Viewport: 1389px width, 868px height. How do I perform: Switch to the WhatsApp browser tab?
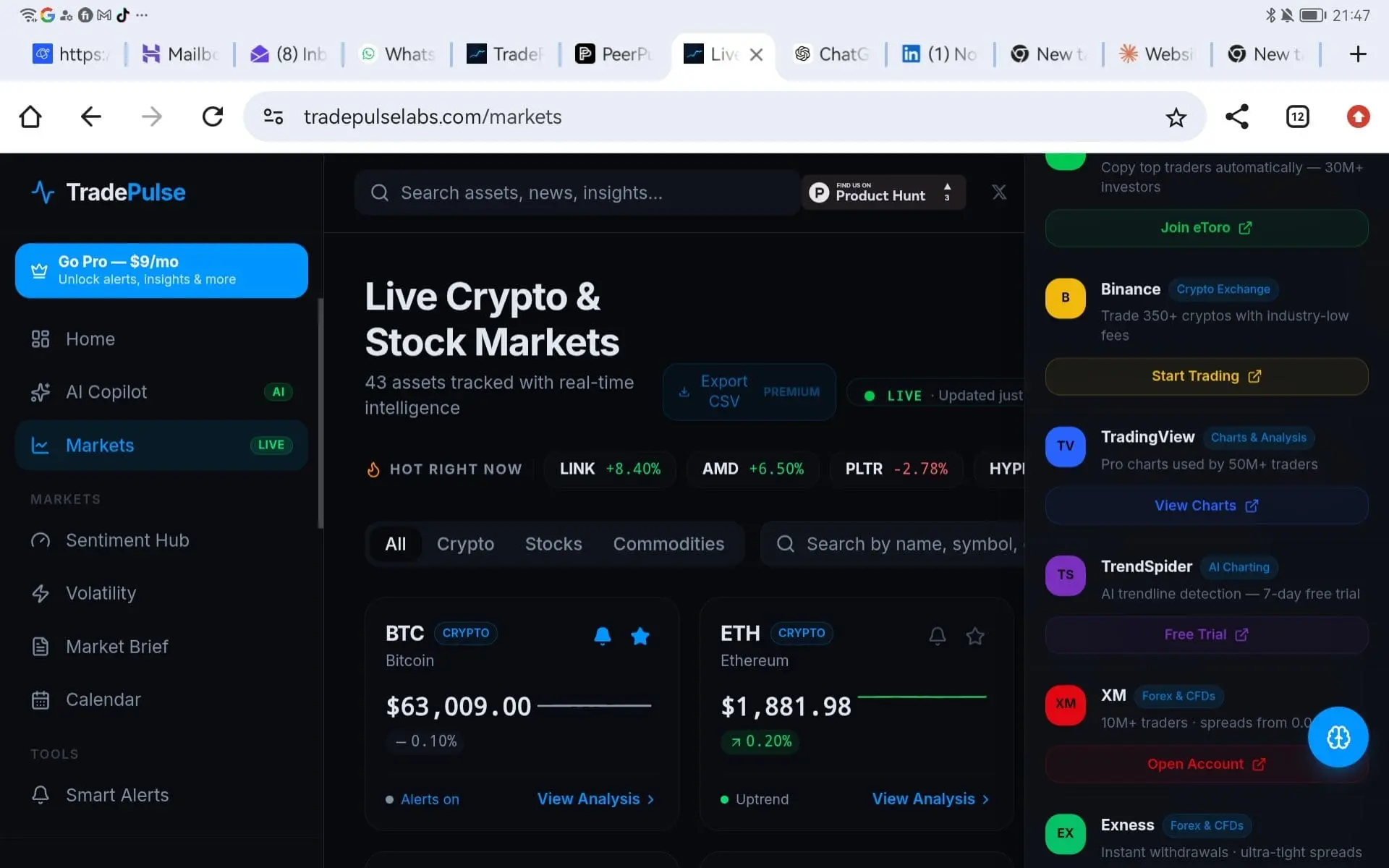(x=396, y=54)
